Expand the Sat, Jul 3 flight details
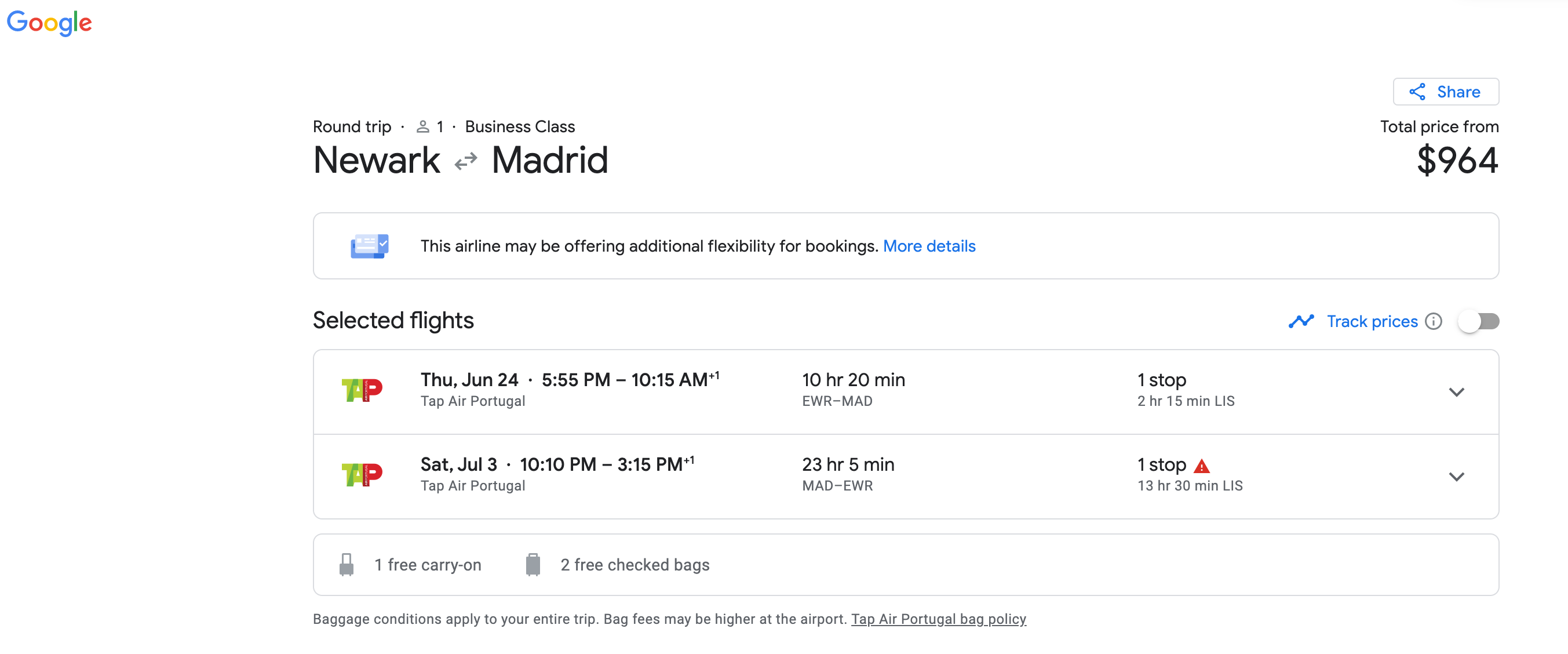Viewport: 1568px width, 654px height. [x=1456, y=477]
